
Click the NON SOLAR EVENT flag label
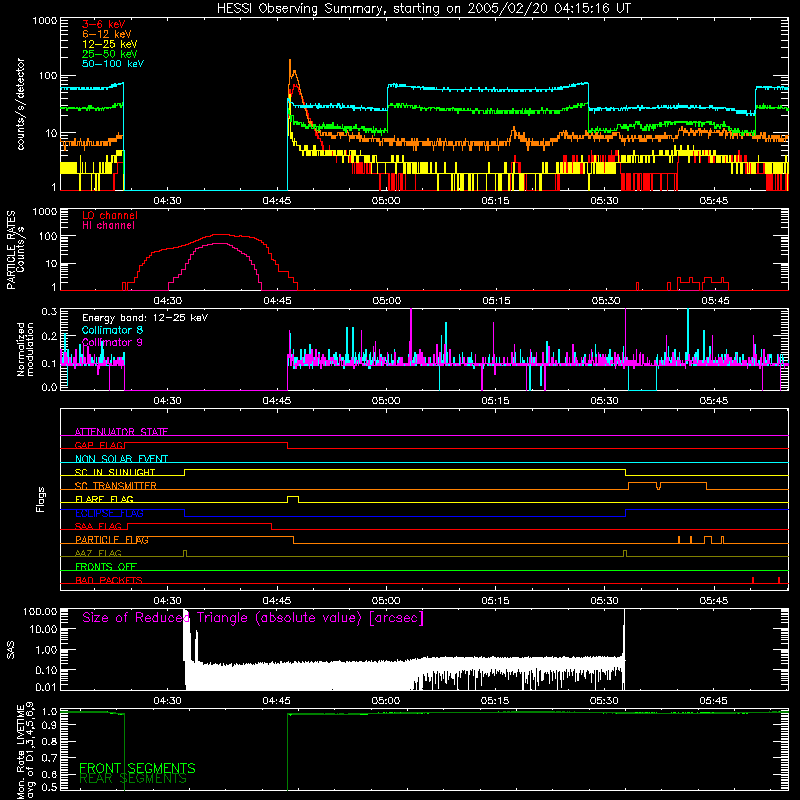pyautogui.click(x=121, y=459)
